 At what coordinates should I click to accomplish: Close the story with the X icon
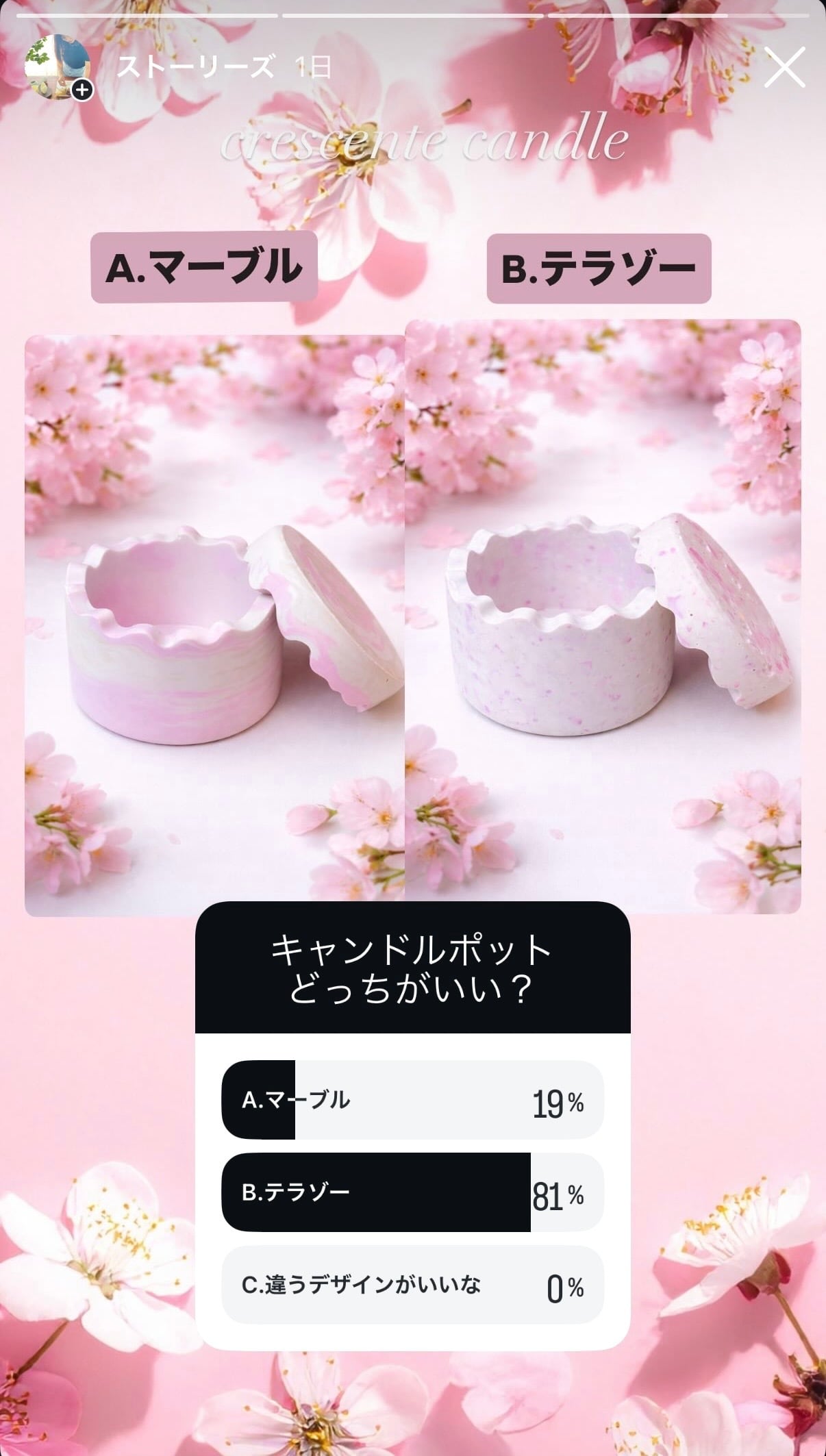tap(784, 68)
